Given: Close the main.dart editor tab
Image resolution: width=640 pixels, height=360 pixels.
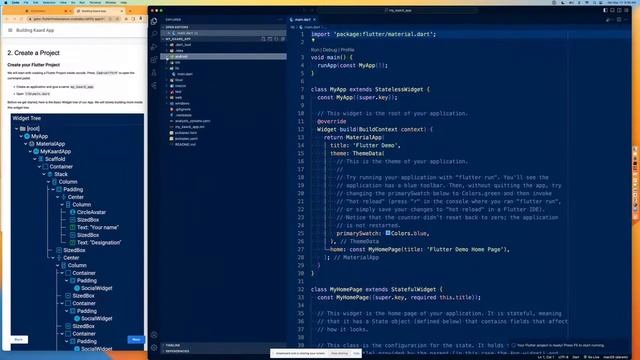Looking at the screenshot, I should tap(315, 20).
